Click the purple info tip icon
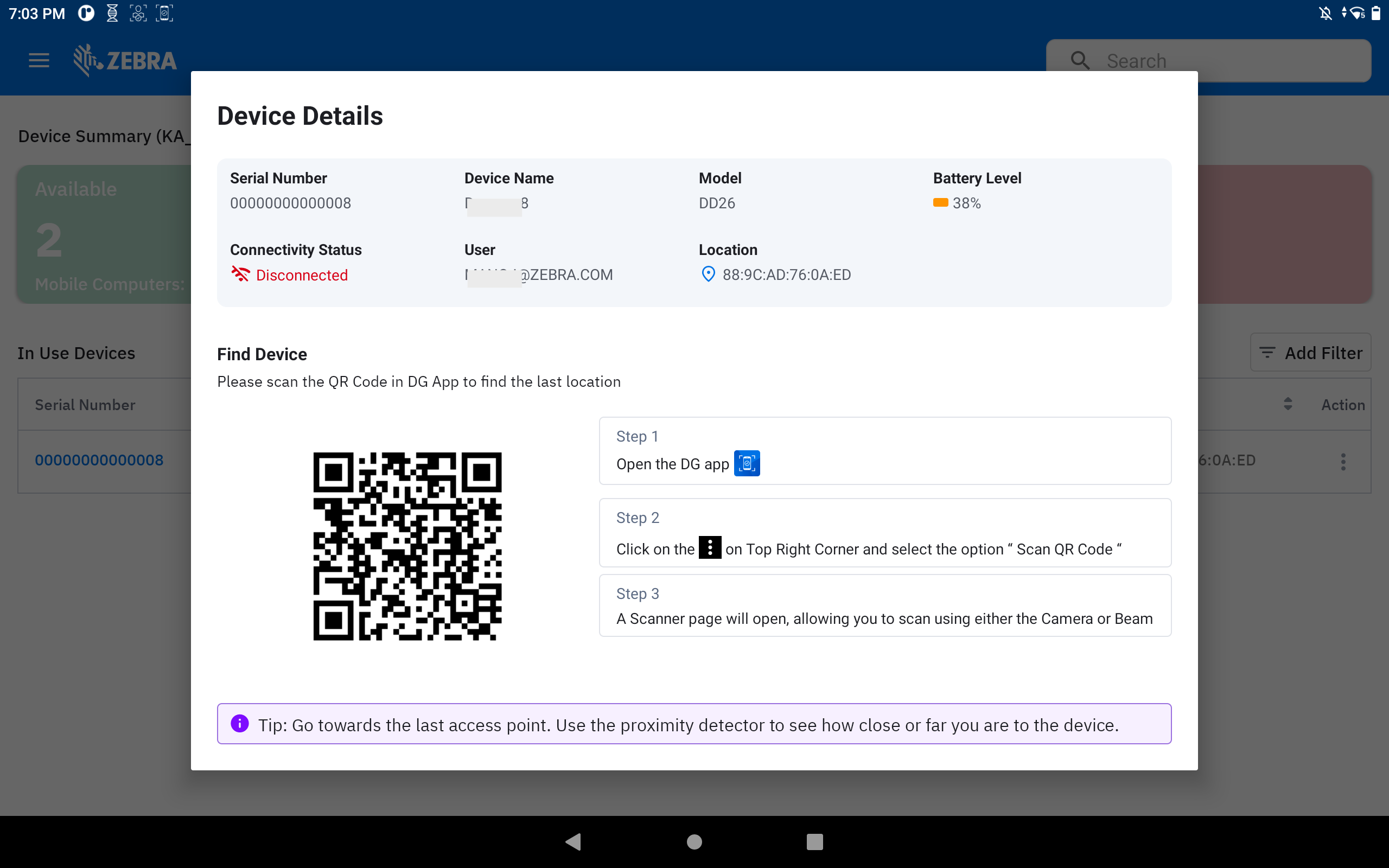The image size is (1389, 868). pos(240,723)
